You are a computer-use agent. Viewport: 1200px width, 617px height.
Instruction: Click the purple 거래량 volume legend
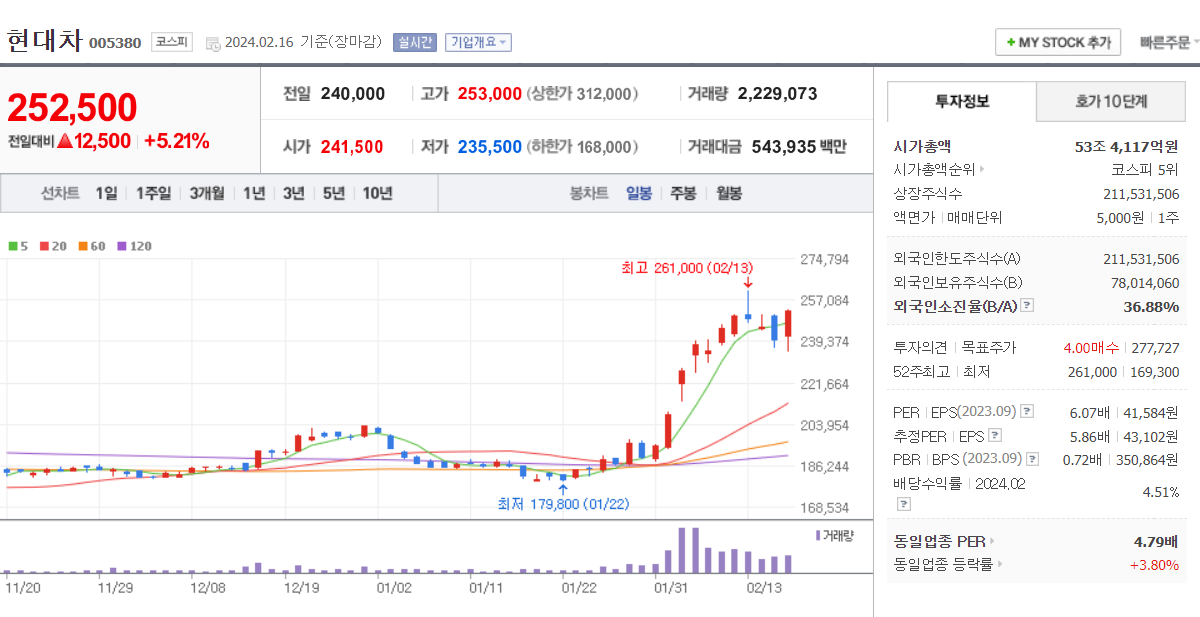835,536
